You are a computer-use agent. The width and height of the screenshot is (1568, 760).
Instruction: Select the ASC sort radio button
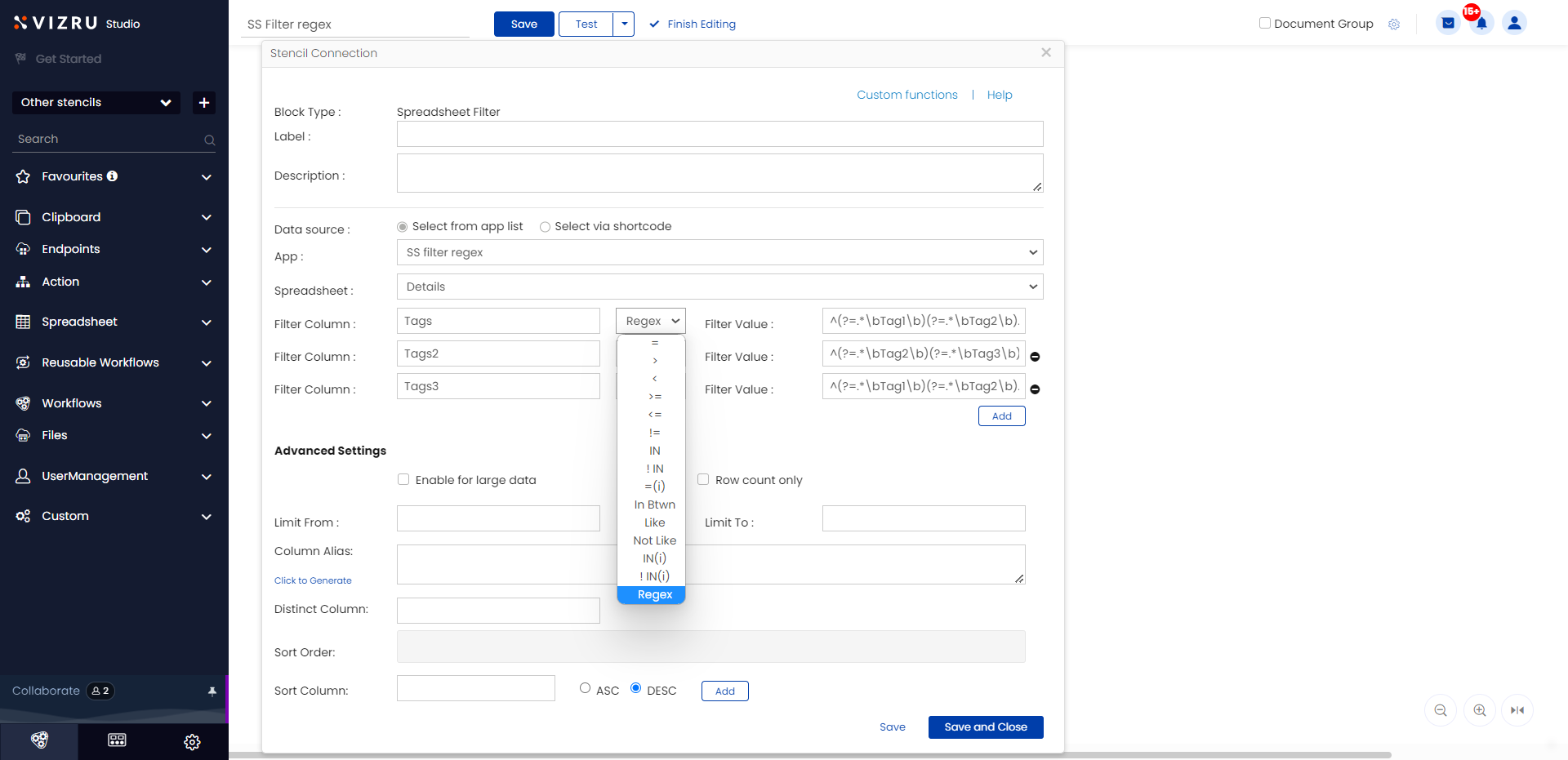(x=585, y=688)
